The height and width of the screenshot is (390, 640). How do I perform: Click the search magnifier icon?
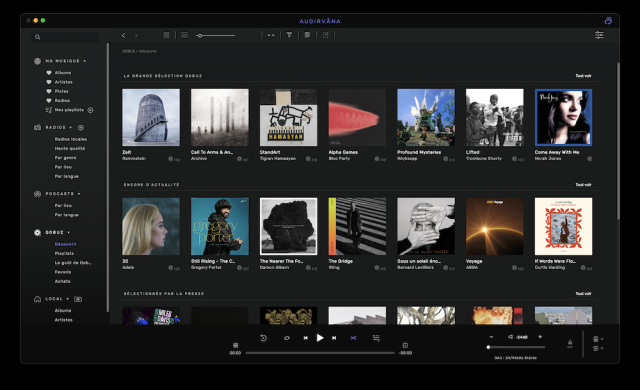coord(38,37)
